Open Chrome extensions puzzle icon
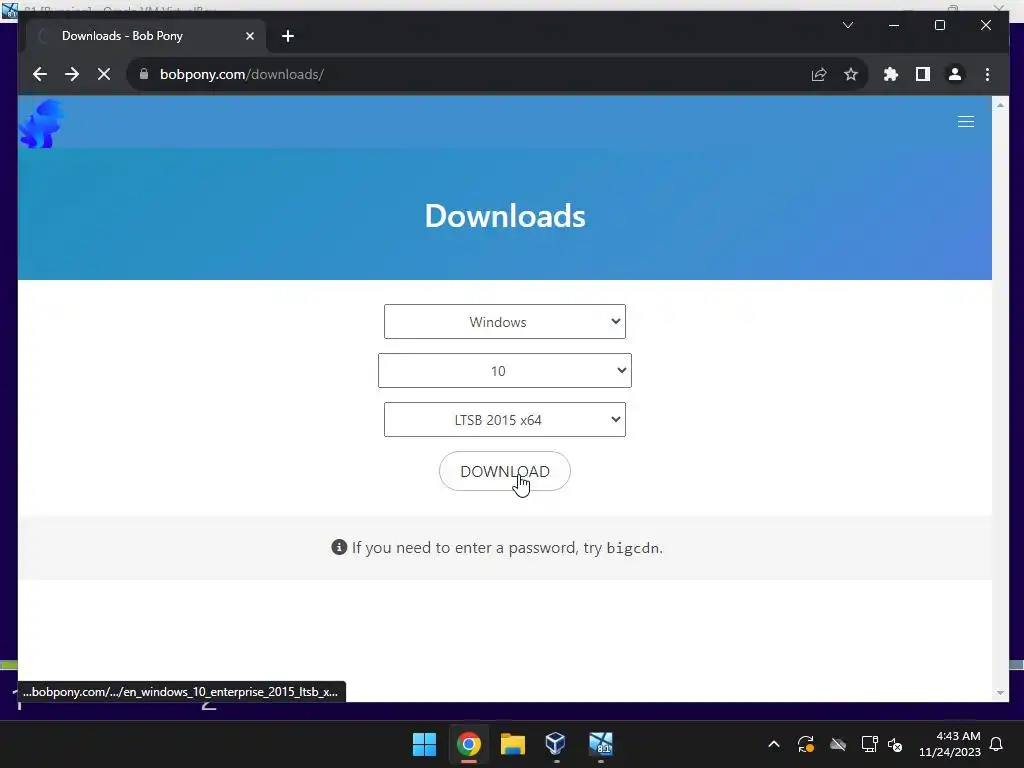Screen dimensions: 1024x768 click(x=891, y=74)
